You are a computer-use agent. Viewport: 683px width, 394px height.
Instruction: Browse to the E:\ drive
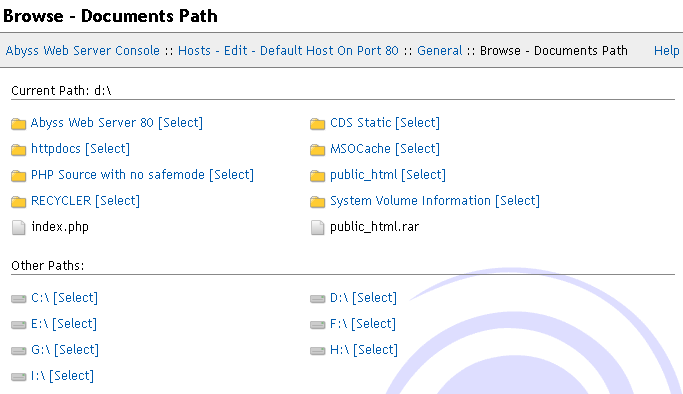(x=40, y=324)
